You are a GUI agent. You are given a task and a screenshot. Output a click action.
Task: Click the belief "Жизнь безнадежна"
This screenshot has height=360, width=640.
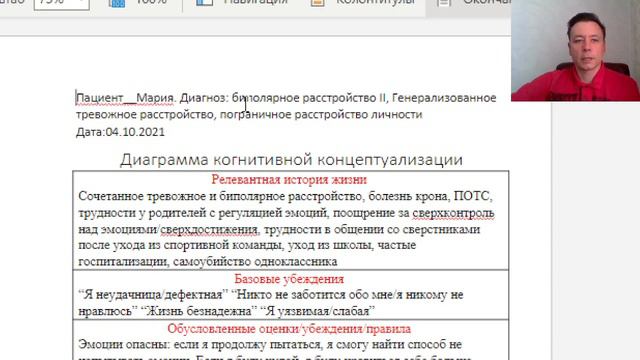[199, 311]
